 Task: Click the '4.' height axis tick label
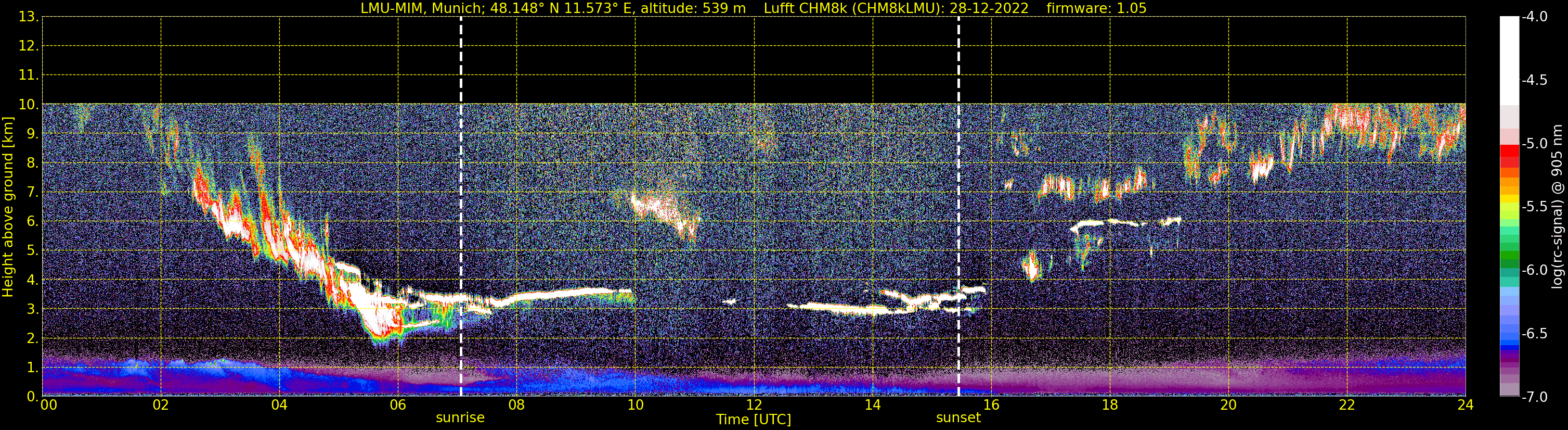coord(33,280)
